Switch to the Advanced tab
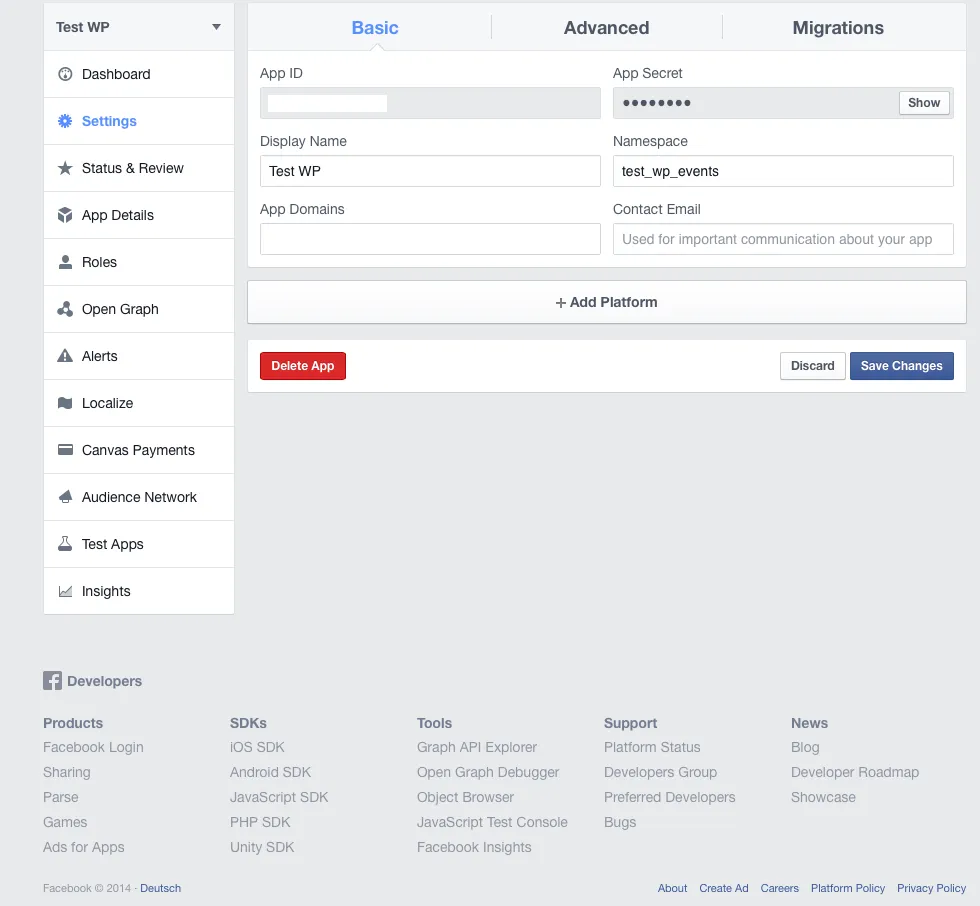 point(606,27)
